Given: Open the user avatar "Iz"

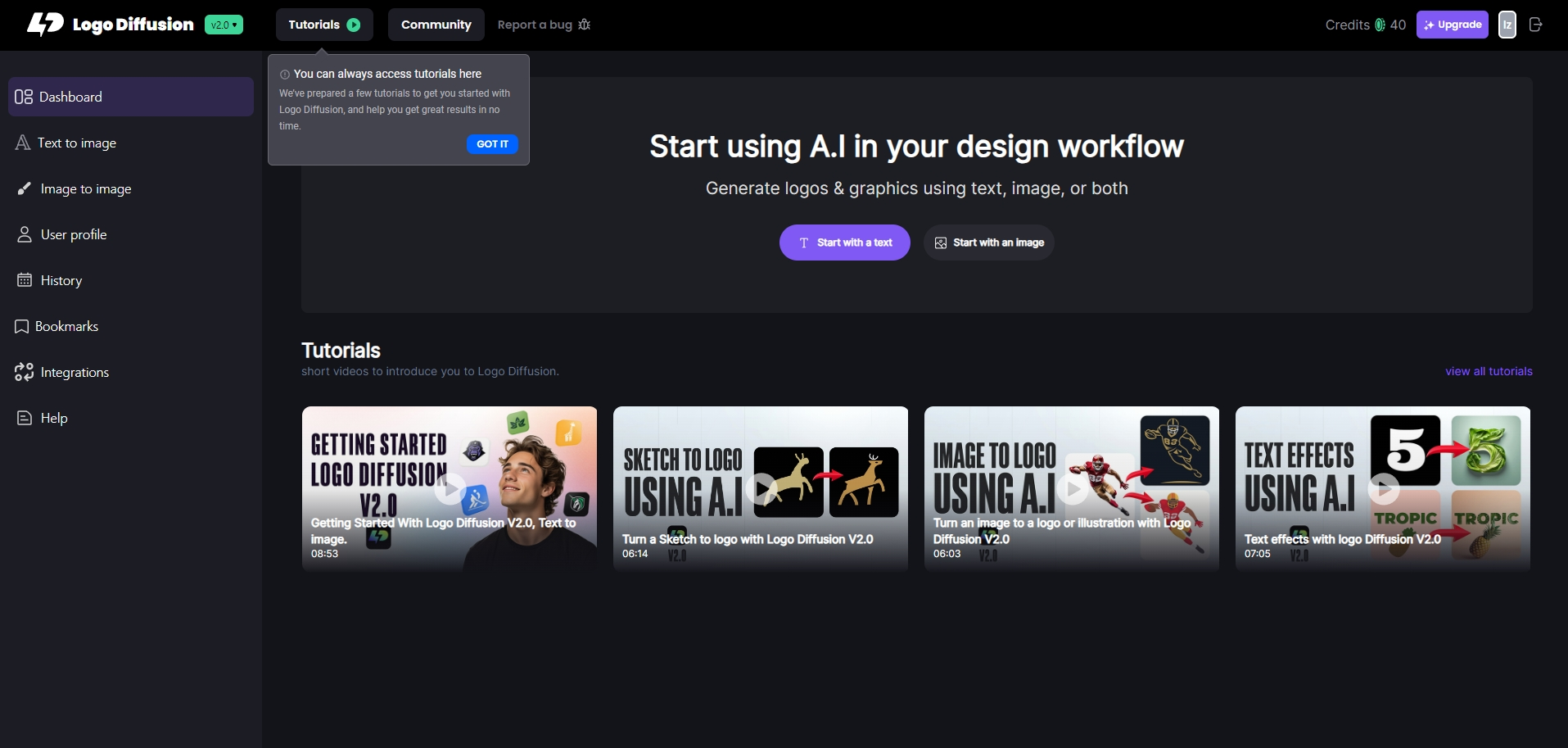Looking at the screenshot, I should point(1507,25).
